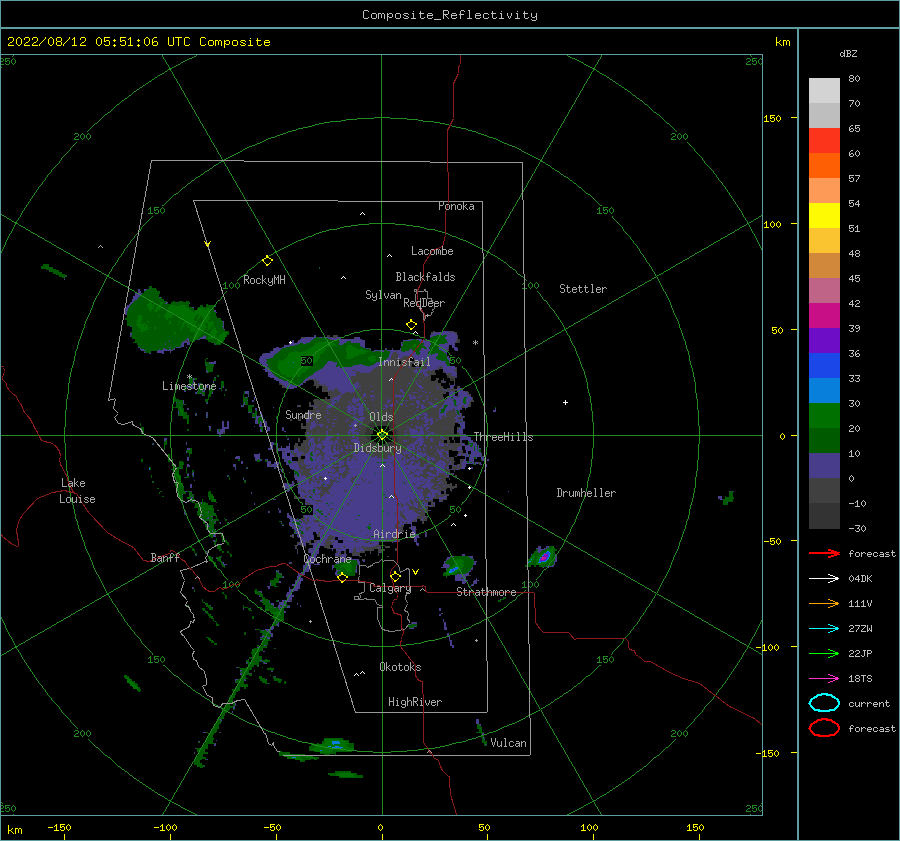Viewport: 900px width, 841px height.
Task: Click the RedDeer label
Action: coord(424,303)
